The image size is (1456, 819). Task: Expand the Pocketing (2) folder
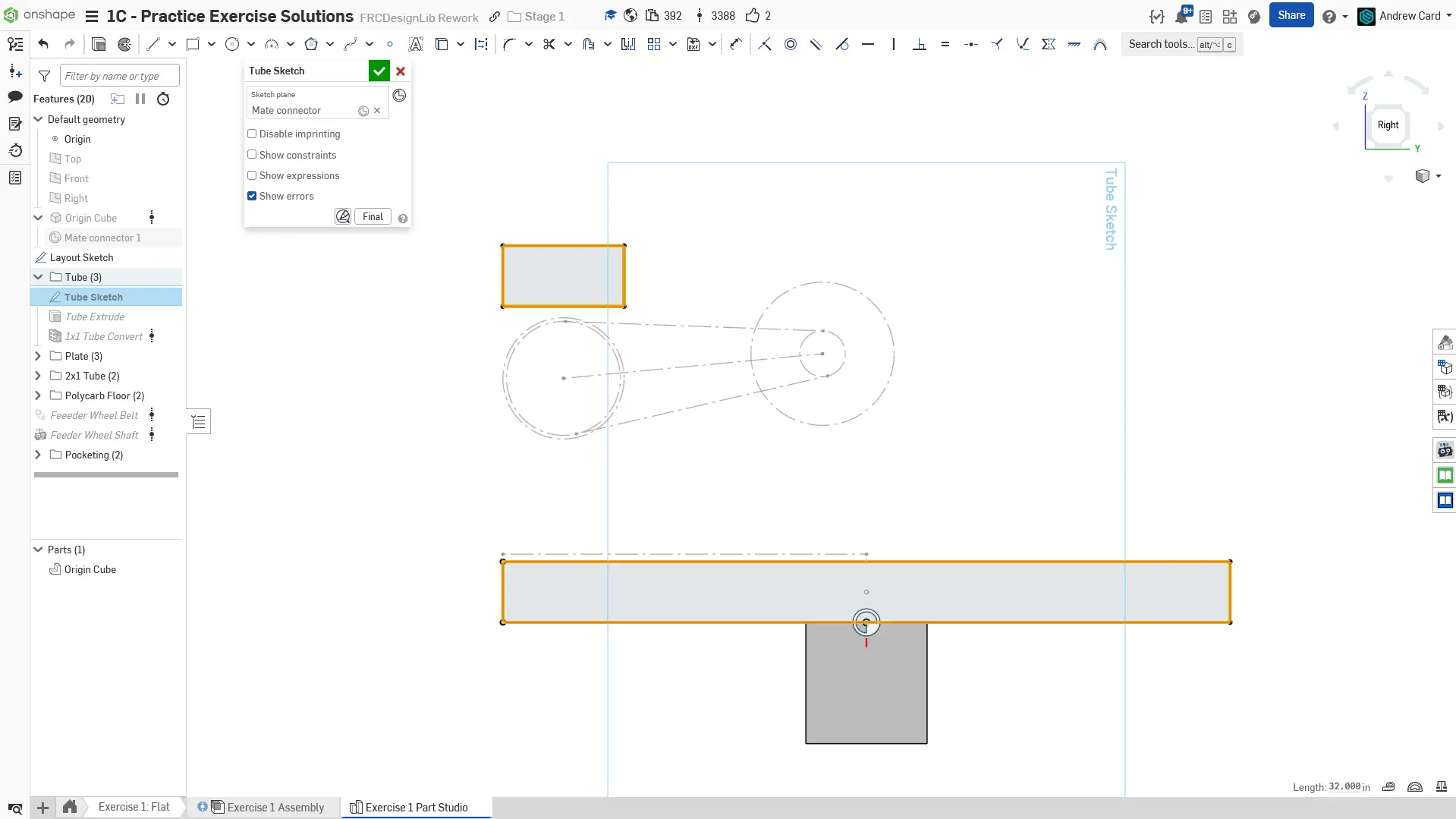tap(38, 455)
